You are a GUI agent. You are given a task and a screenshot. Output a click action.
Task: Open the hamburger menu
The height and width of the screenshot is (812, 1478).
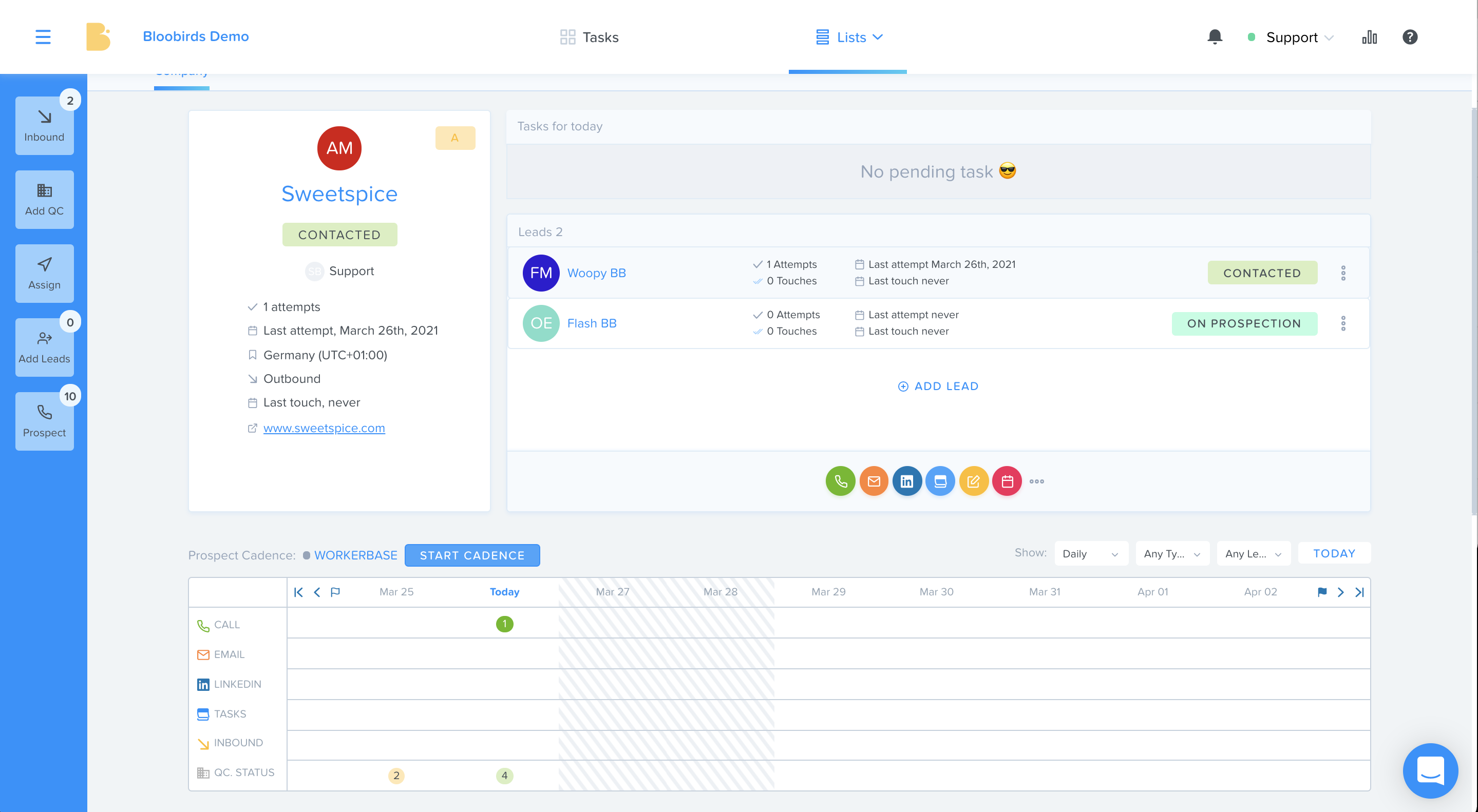coord(43,37)
